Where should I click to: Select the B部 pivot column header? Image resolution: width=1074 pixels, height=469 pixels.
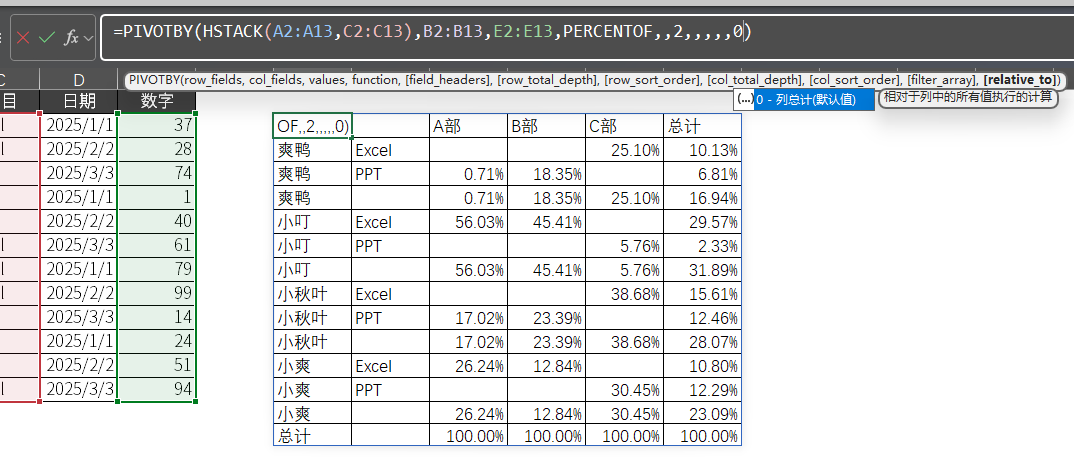pos(547,125)
